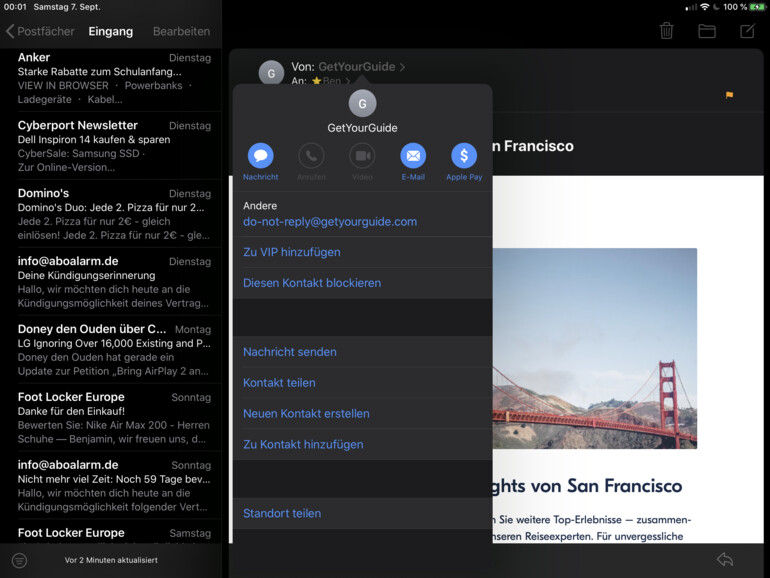Select Zu Kontakt hinzufügen
Image resolution: width=770 pixels, height=578 pixels.
(x=363, y=444)
